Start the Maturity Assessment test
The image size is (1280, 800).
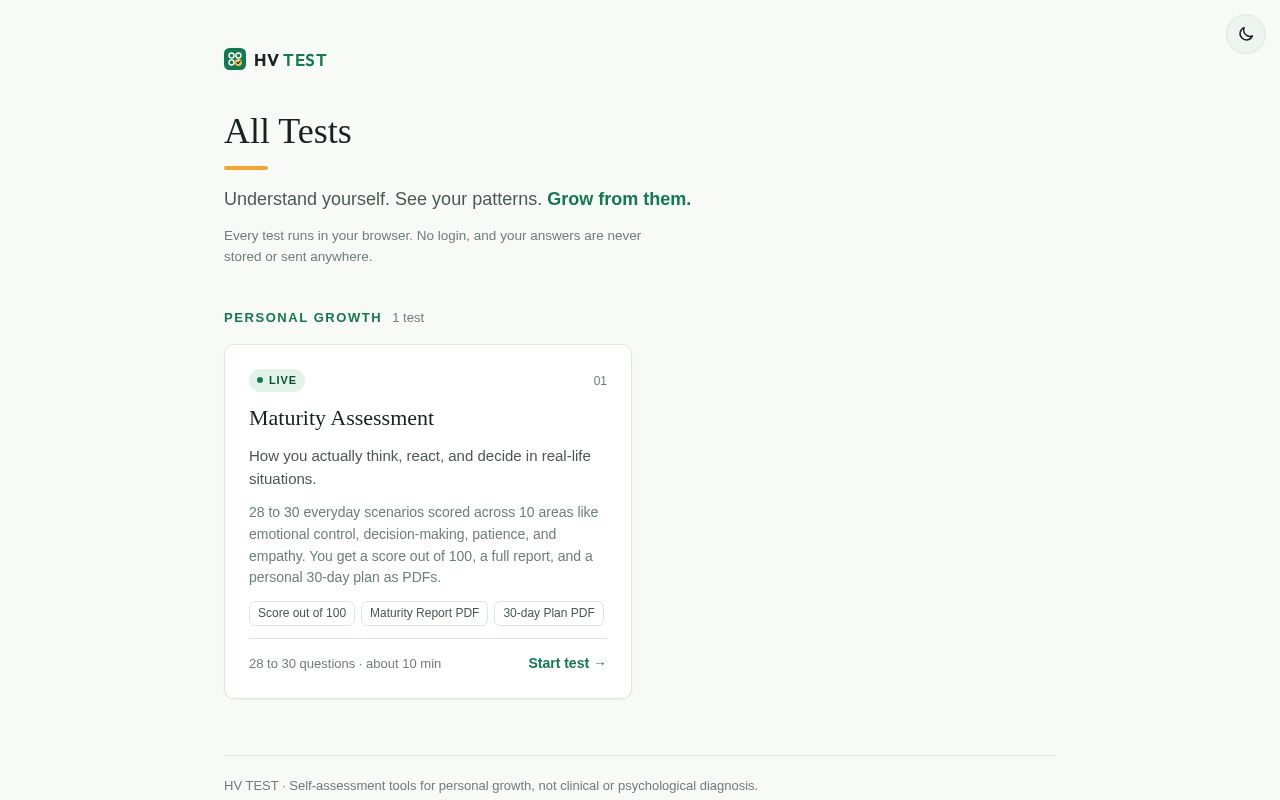567,663
